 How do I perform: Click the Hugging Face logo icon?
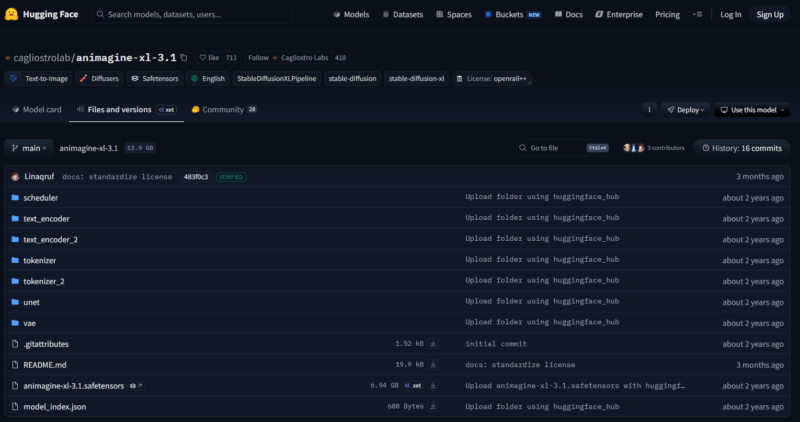pyautogui.click(x=11, y=14)
